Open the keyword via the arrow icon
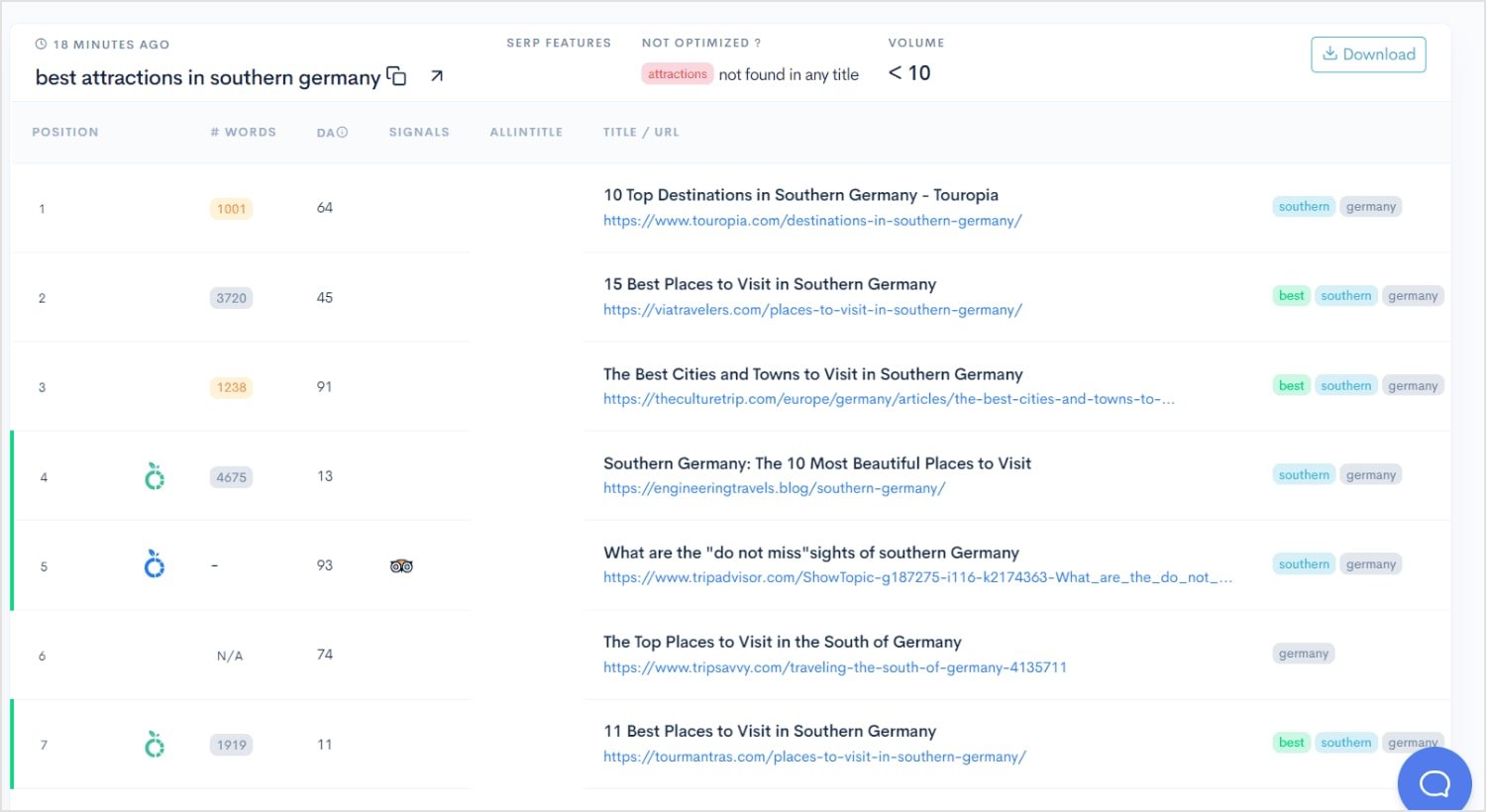Image resolution: width=1486 pixels, height=812 pixels. [436, 74]
